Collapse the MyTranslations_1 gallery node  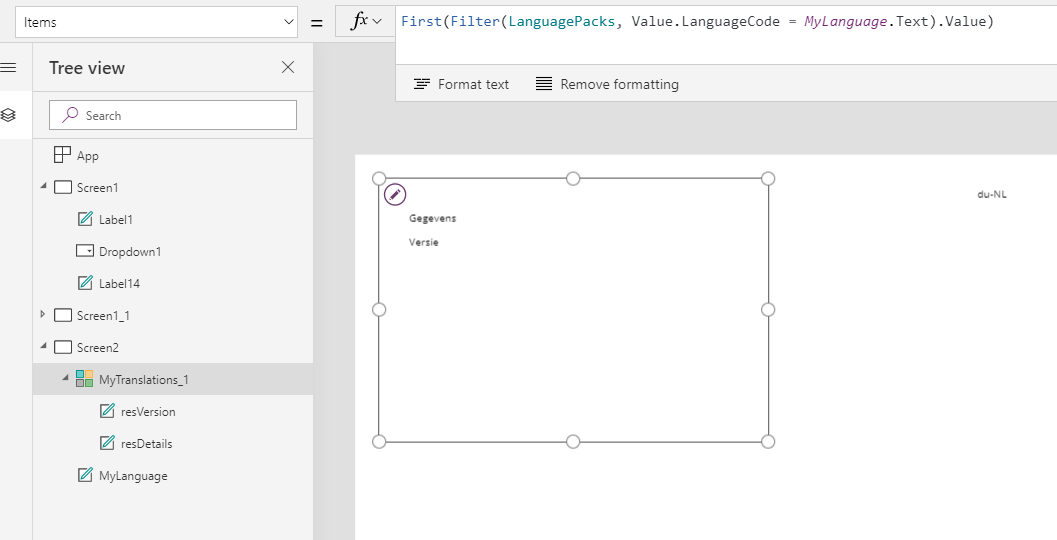[x=65, y=378]
